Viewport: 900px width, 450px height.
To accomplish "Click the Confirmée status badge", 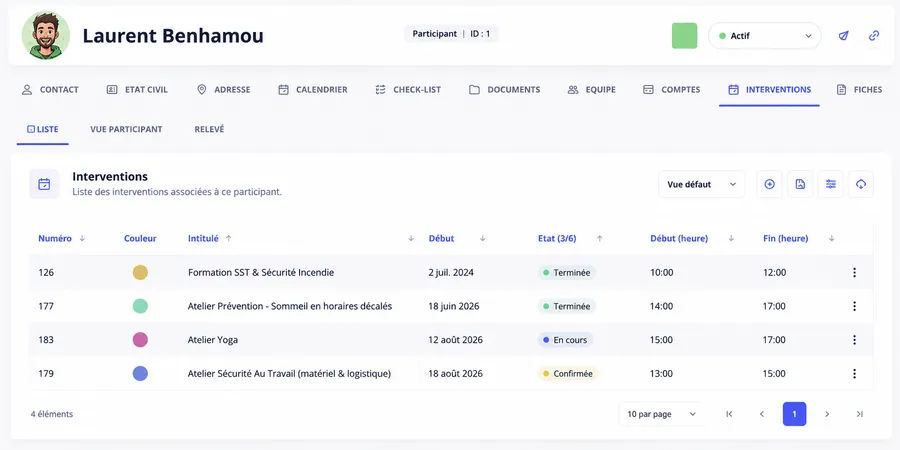I will (x=568, y=374).
